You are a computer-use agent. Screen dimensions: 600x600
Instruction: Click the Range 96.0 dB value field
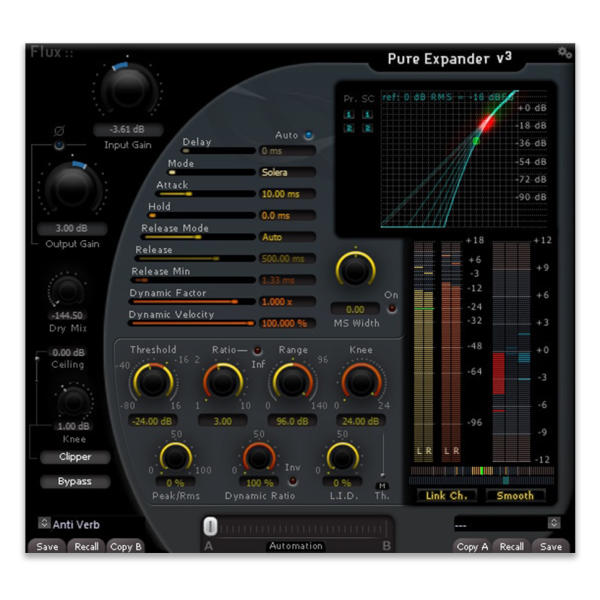click(x=292, y=421)
